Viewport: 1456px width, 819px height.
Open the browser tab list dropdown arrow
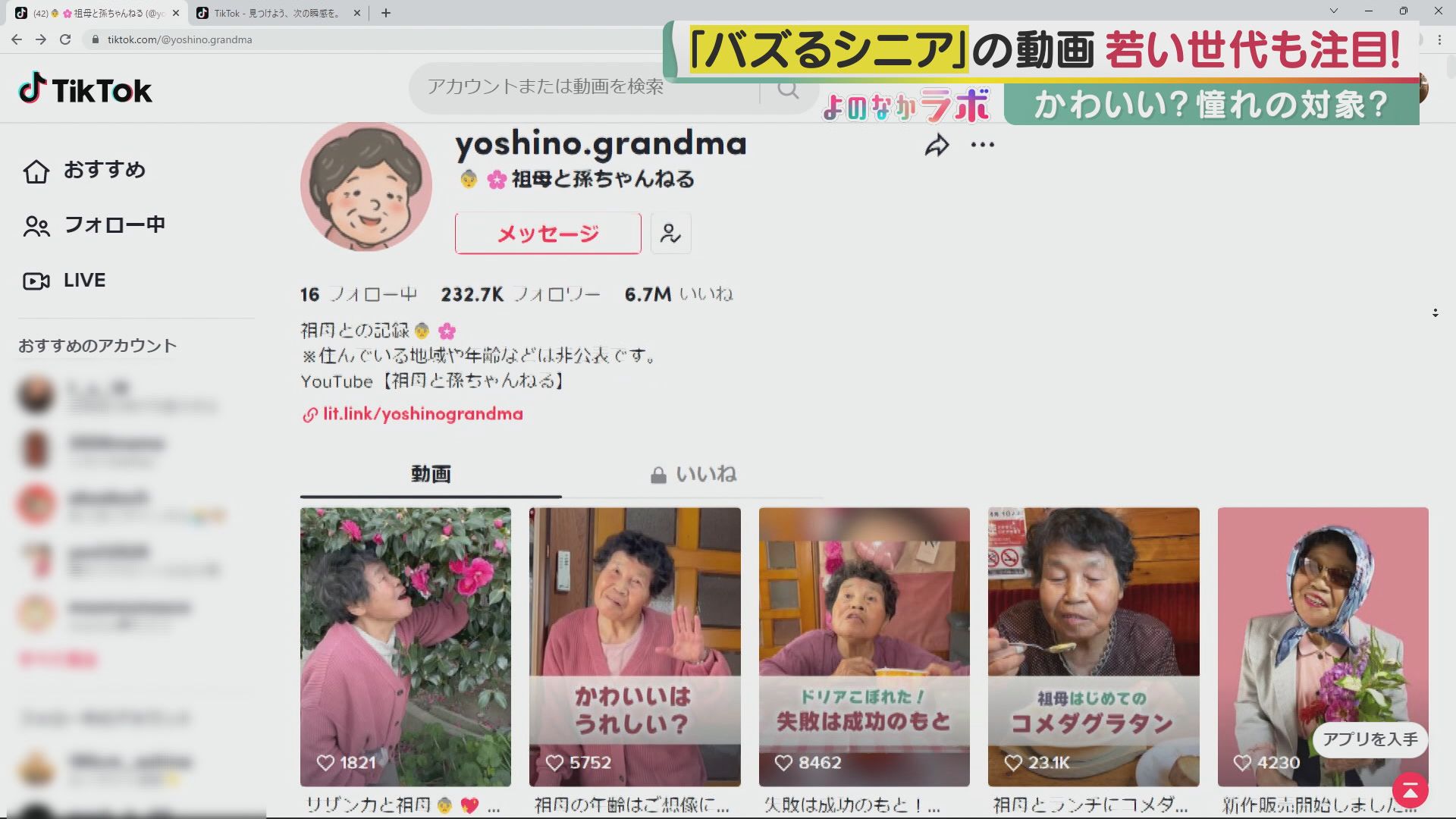[1334, 11]
